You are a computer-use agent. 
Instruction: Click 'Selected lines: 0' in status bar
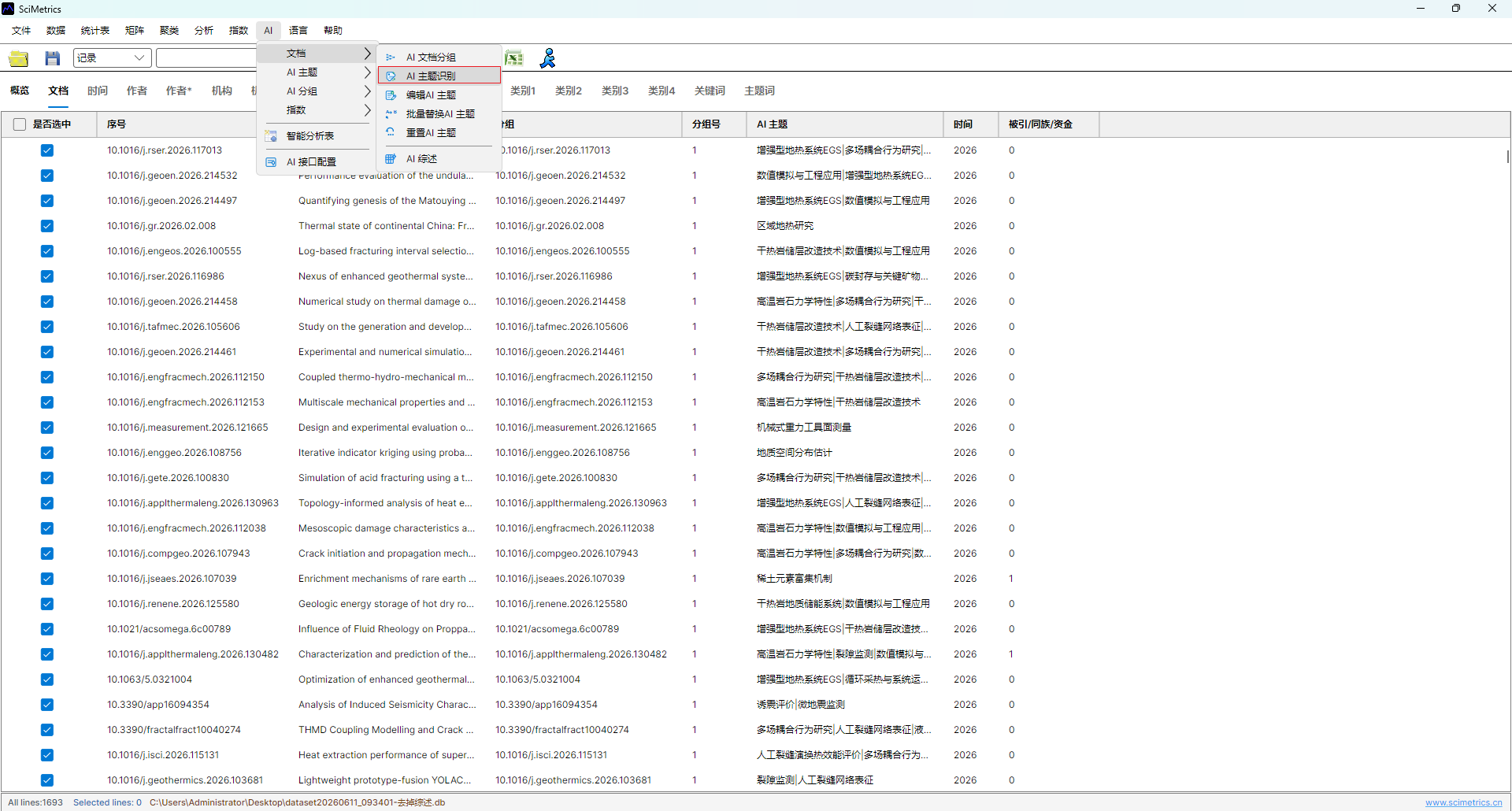tap(107, 802)
